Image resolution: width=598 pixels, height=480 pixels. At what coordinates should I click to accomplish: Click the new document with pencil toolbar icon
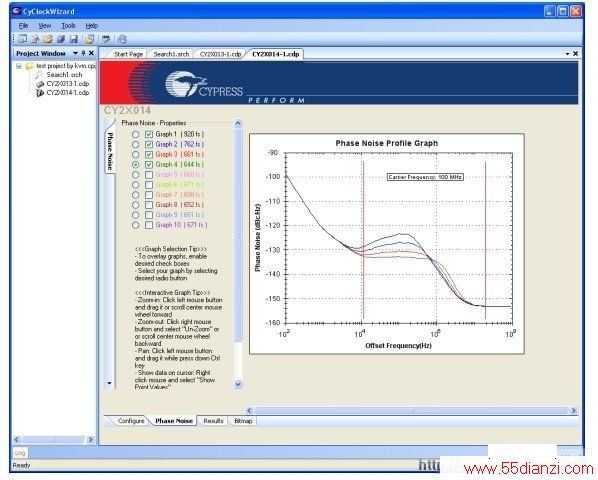click(x=35, y=39)
